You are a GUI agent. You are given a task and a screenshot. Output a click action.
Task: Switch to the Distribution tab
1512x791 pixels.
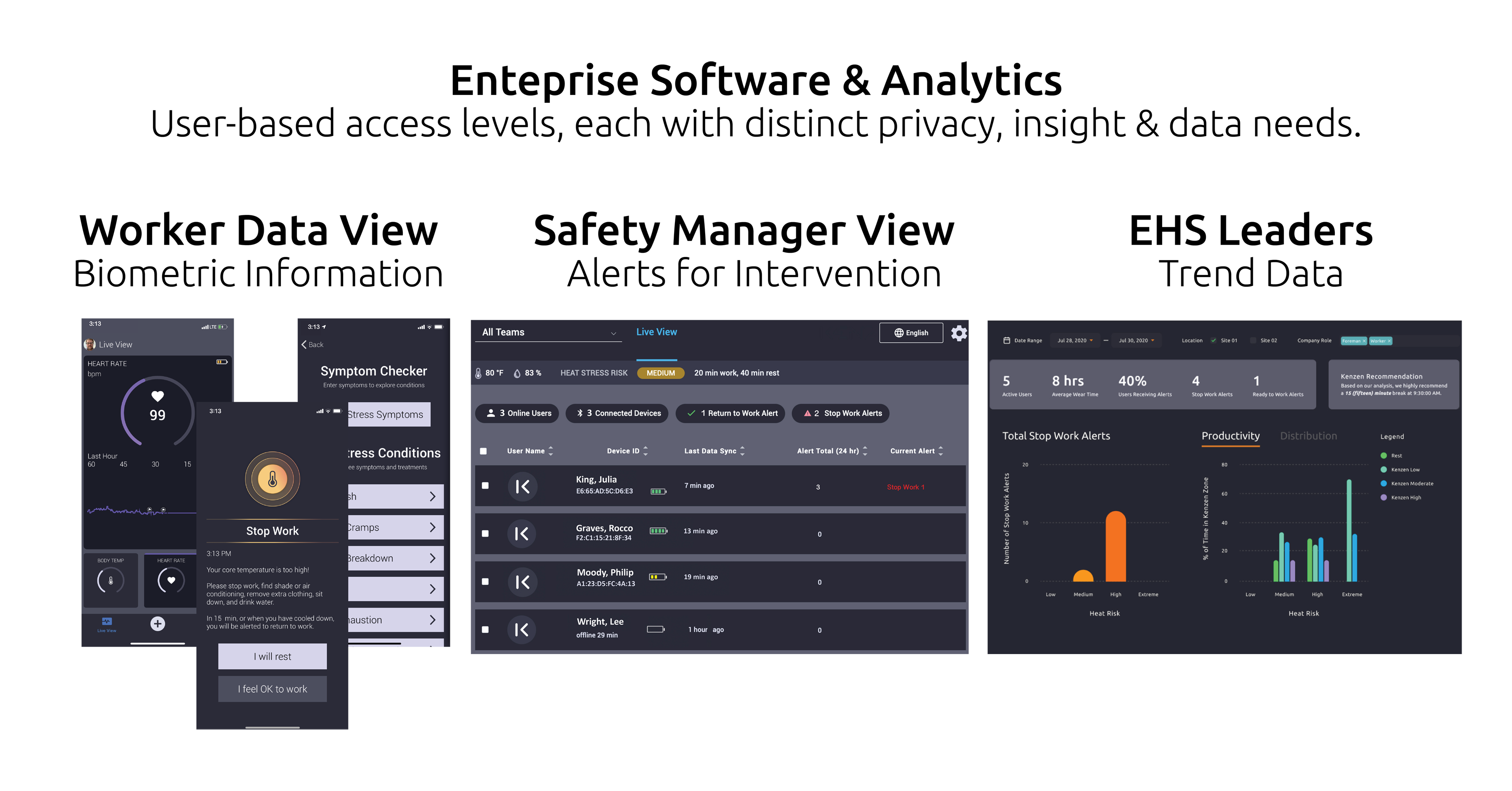click(x=1308, y=436)
